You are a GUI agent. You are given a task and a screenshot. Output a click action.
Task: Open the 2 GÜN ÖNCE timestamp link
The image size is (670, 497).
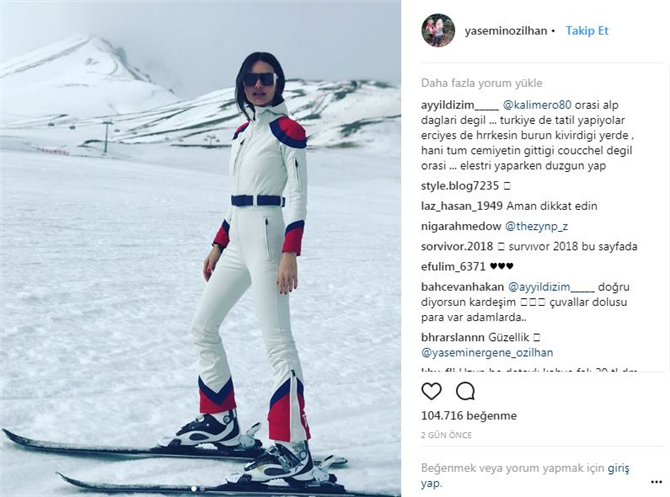point(446,435)
